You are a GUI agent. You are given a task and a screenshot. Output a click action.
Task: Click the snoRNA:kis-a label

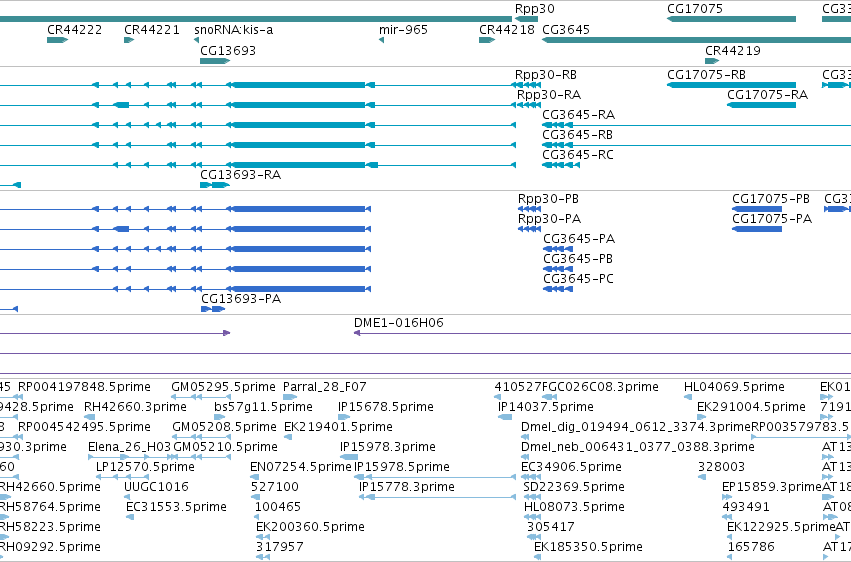(233, 30)
